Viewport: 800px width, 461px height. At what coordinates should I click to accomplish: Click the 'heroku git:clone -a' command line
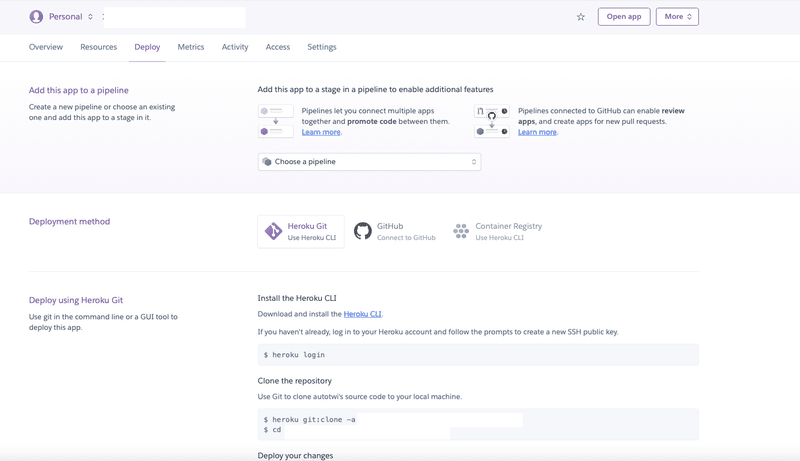pyautogui.click(x=310, y=419)
